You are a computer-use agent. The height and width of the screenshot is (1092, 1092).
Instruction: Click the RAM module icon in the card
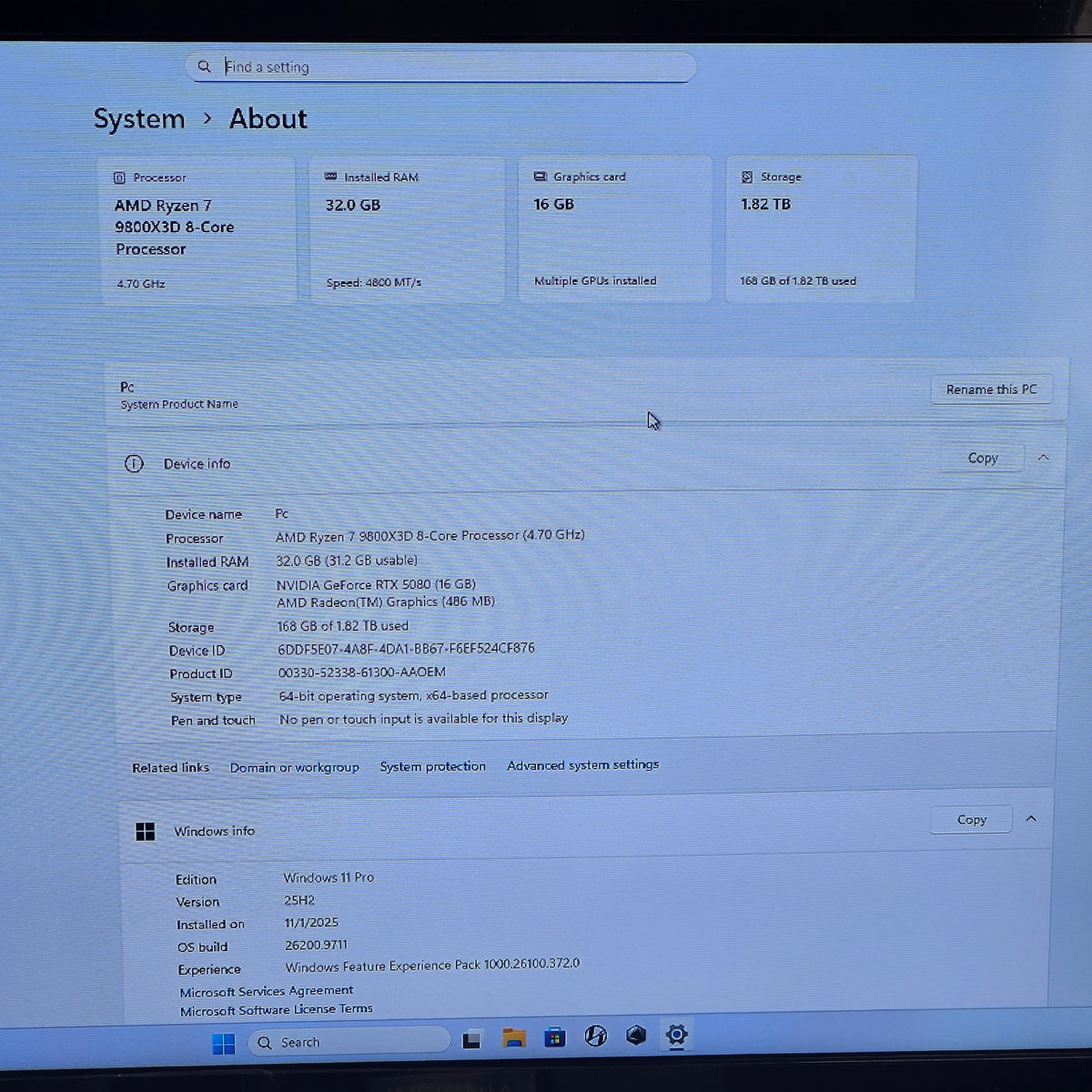330,177
